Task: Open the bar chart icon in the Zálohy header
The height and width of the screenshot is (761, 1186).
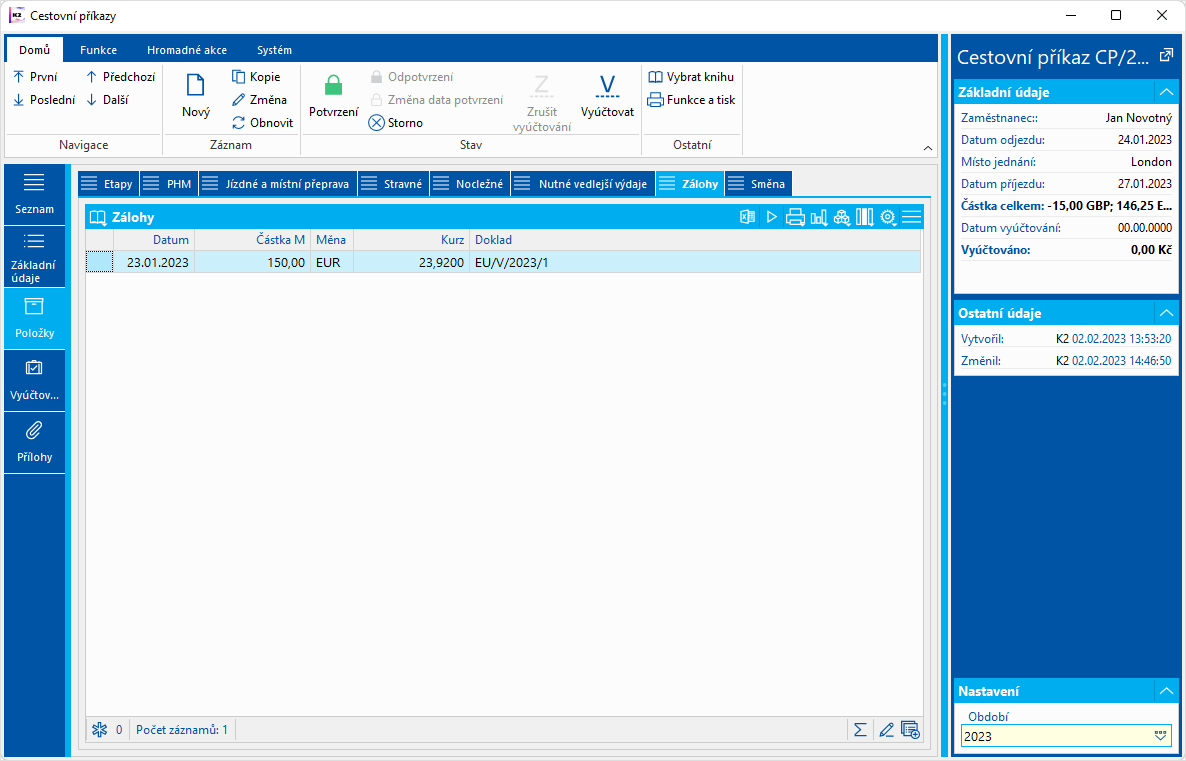Action: point(818,217)
